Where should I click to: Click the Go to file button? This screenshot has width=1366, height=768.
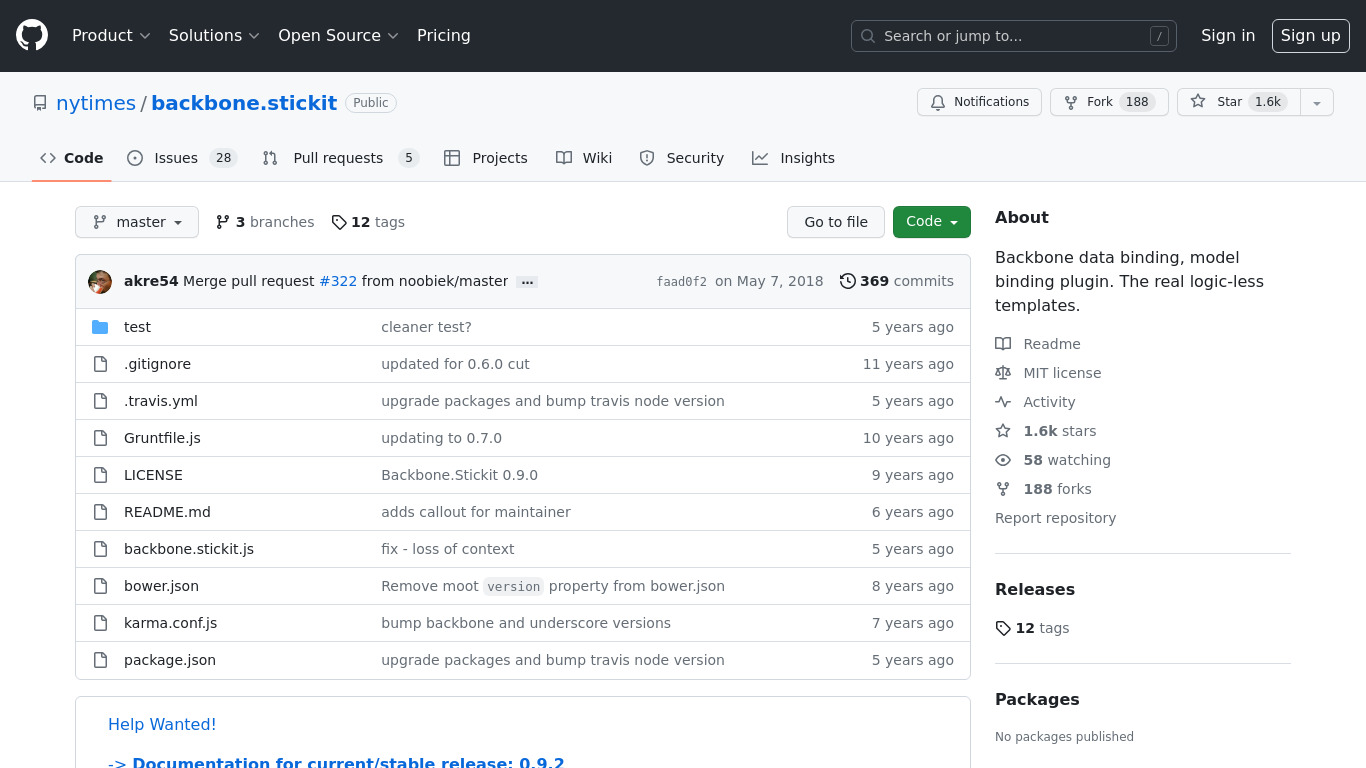[x=836, y=222]
